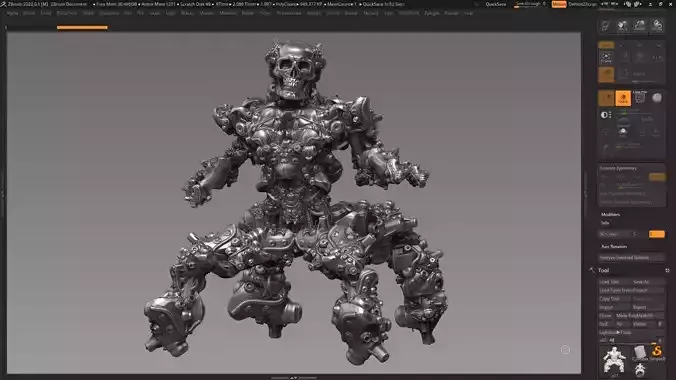Screen dimensions: 676x380
Task: Expand the Axis Rotation section
Action: [614, 247]
